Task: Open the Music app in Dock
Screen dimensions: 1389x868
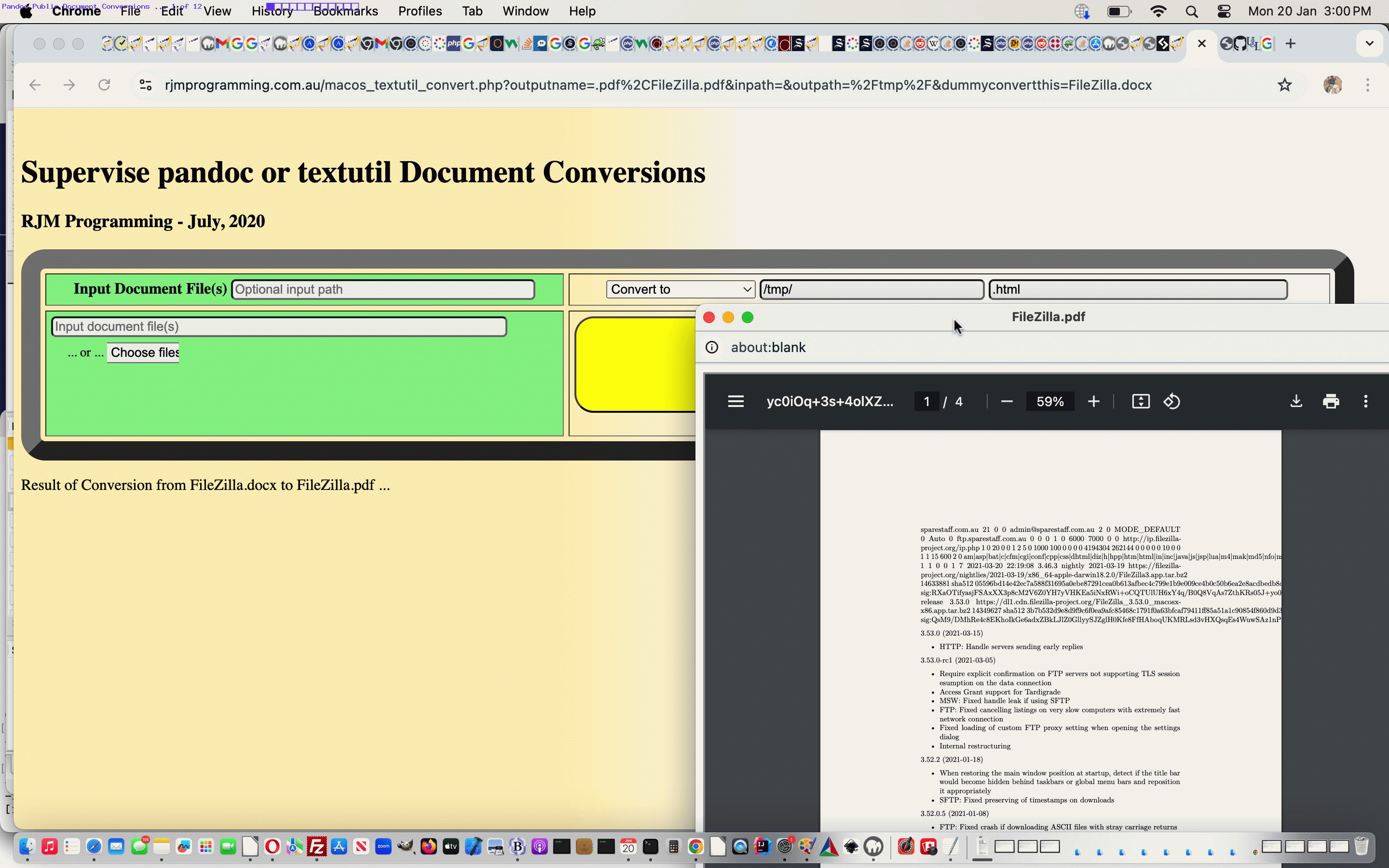Action: [x=49, y=846]
